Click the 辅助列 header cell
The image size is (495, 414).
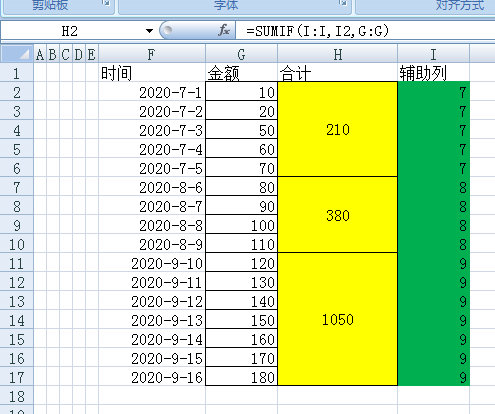coord(433,72)
